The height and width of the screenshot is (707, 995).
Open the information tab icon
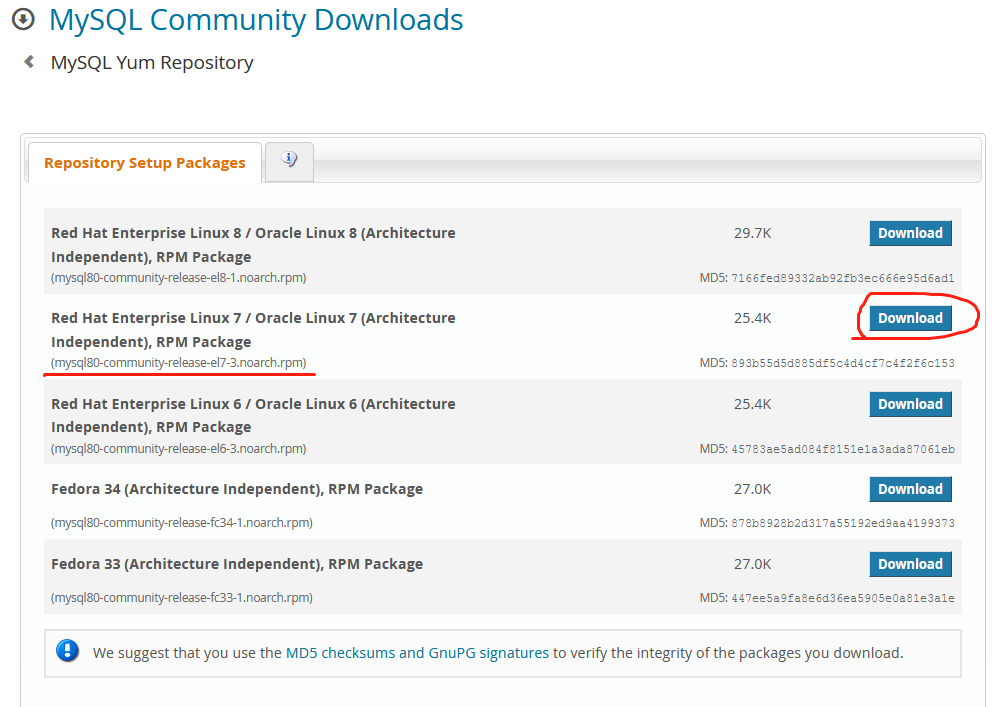[x=289, y=160]
